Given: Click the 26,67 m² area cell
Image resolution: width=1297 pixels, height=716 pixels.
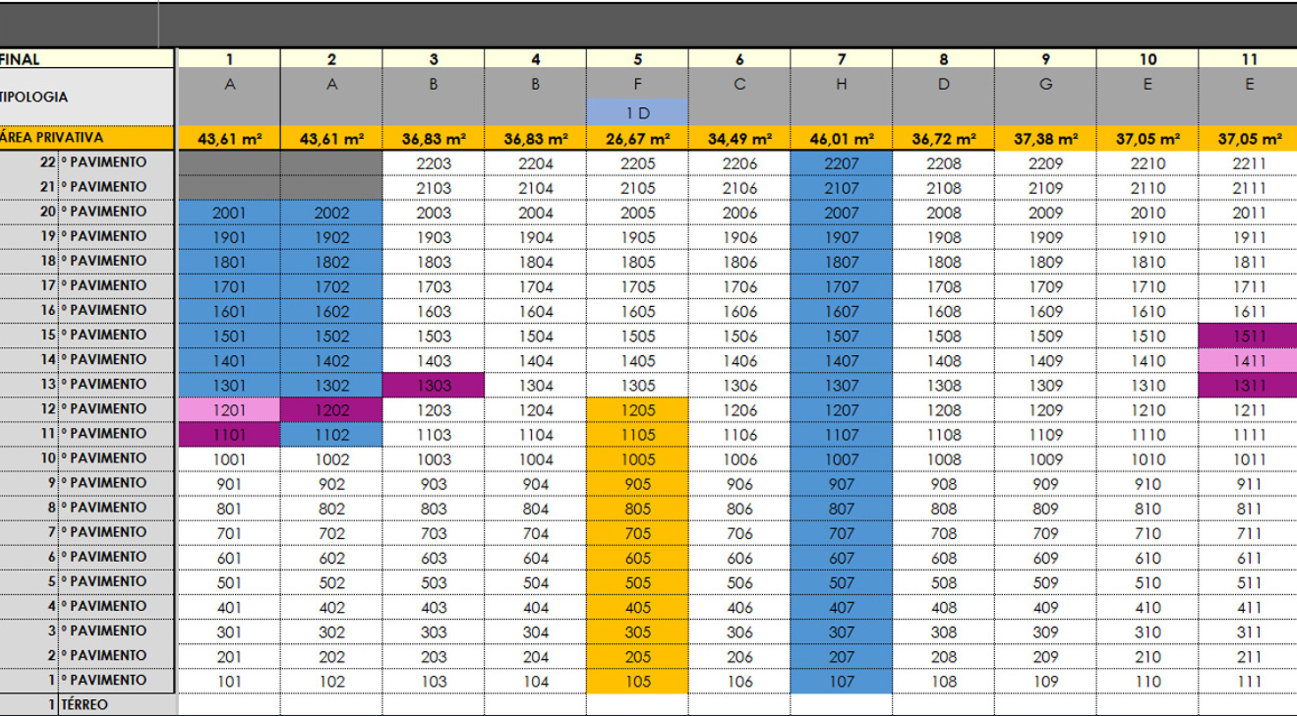Looking at the screenshot, I should [637, 139].
